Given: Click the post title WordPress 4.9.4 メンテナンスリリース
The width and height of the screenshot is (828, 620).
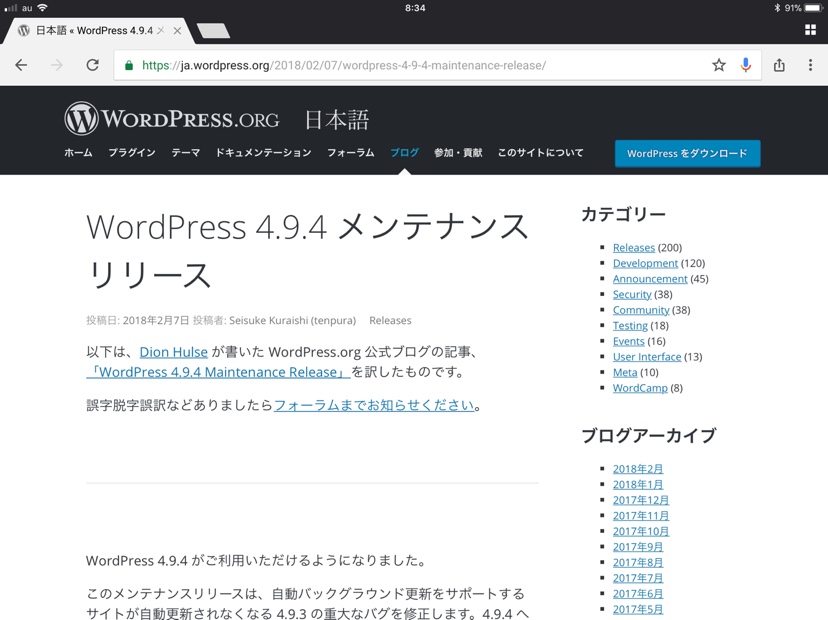Looking at the screenshot, I should click(x=308, y=251).
